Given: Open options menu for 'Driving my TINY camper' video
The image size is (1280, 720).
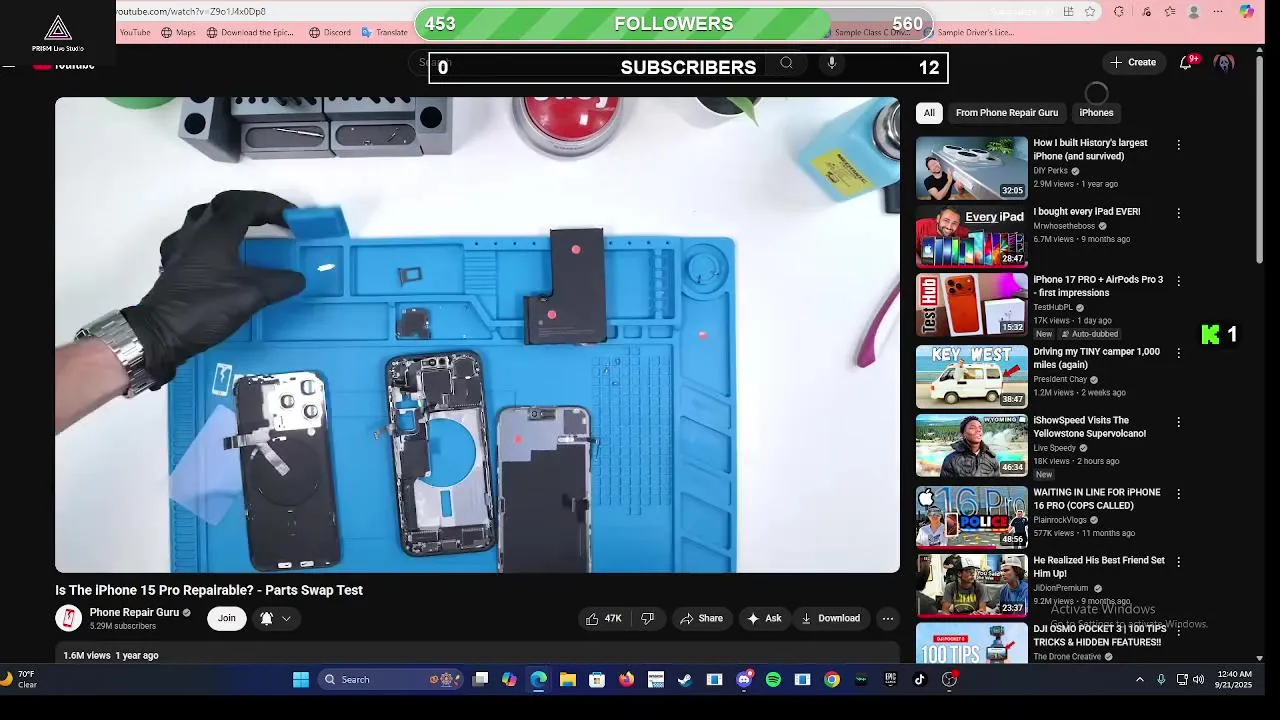Looking at the screenshot, I should click(1178, 353).
